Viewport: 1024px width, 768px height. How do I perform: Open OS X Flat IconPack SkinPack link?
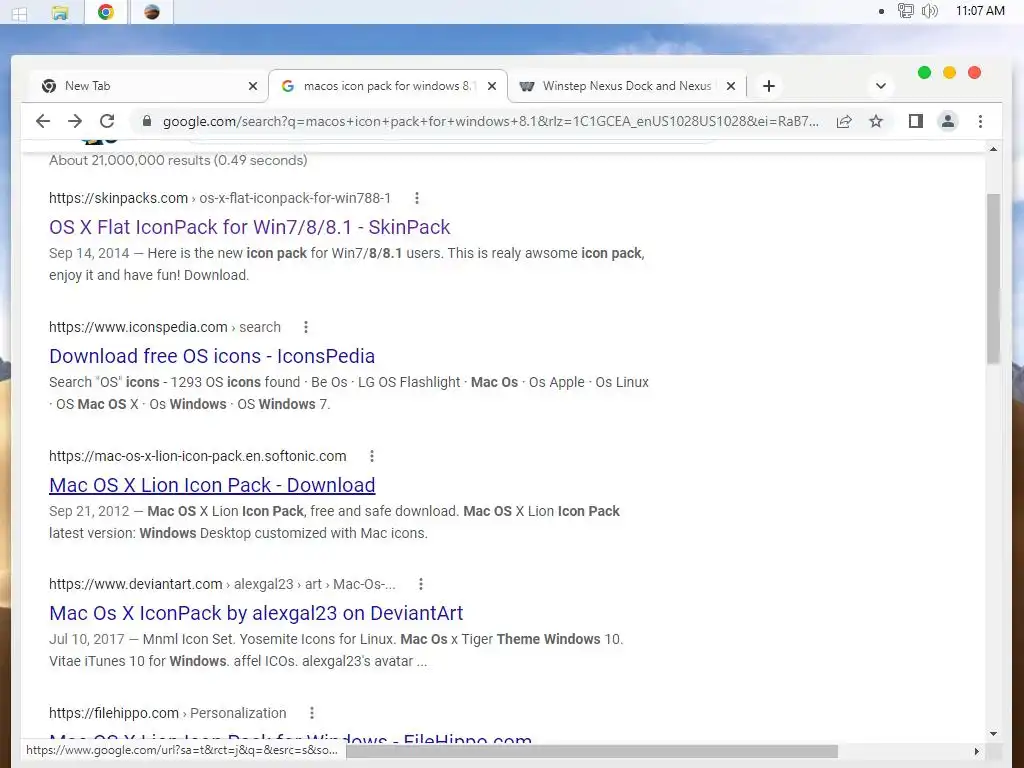coord(249,227)
